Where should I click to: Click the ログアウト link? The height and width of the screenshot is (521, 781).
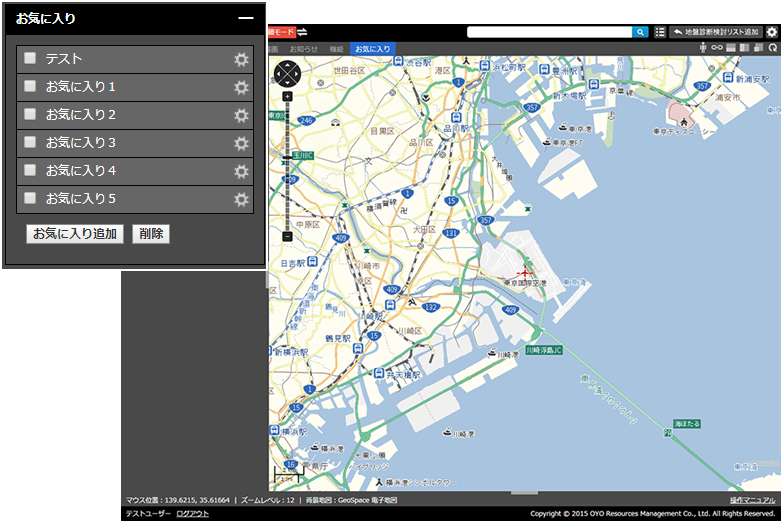coord(193,513)
